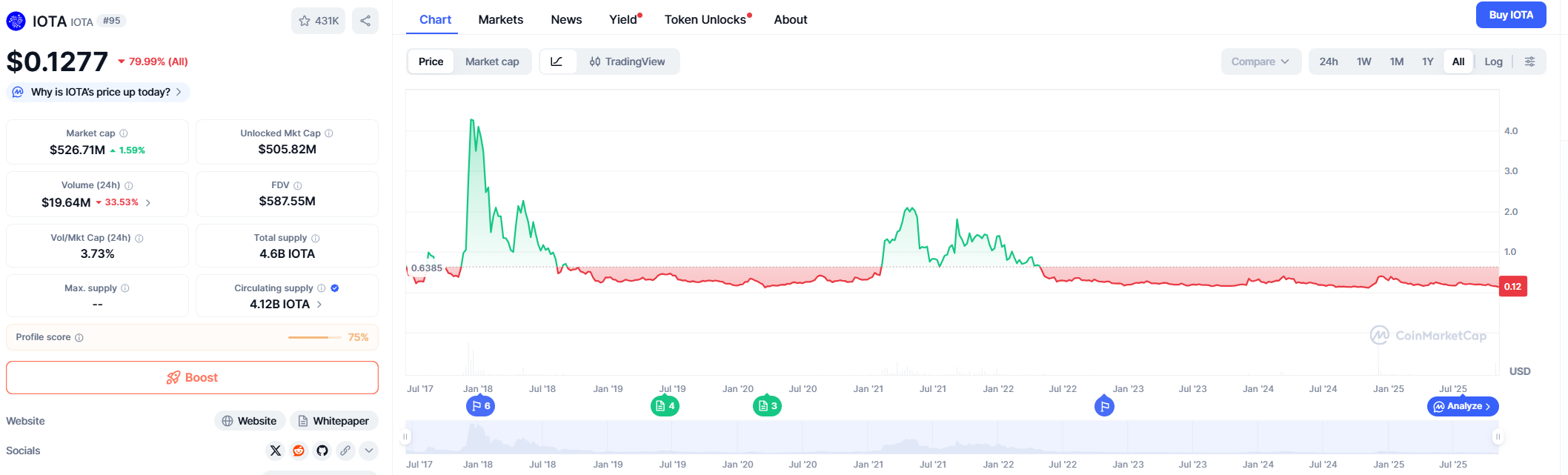Viewport: 1568px width, 475px height.
Task: Set chart range to 1Y
Action: [x=1428, y=62]
